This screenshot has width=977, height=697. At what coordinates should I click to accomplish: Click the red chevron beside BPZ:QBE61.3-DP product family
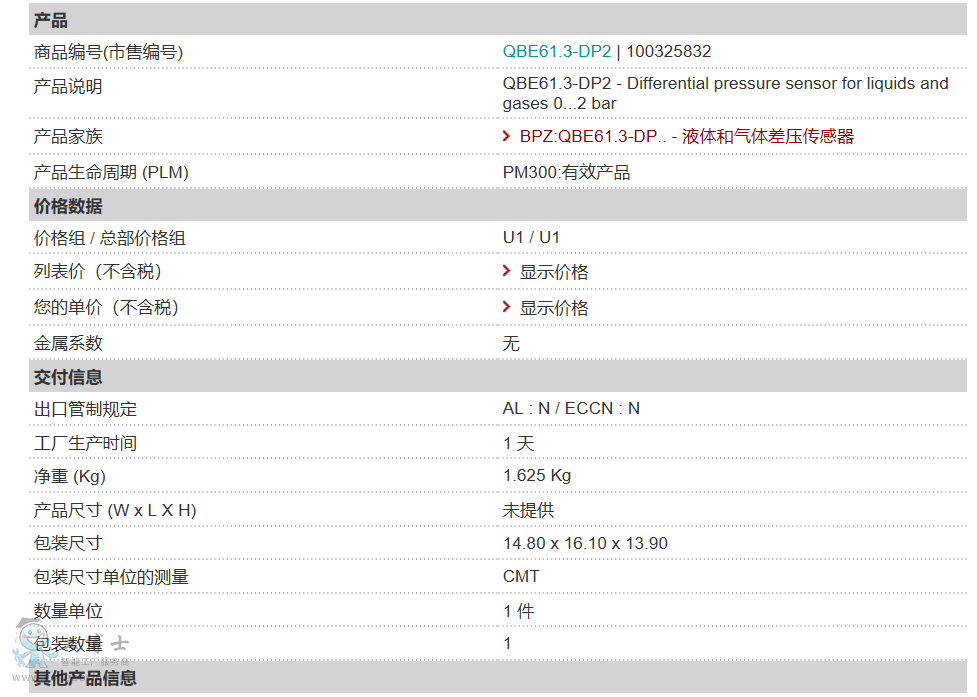(x=508, y=136)
